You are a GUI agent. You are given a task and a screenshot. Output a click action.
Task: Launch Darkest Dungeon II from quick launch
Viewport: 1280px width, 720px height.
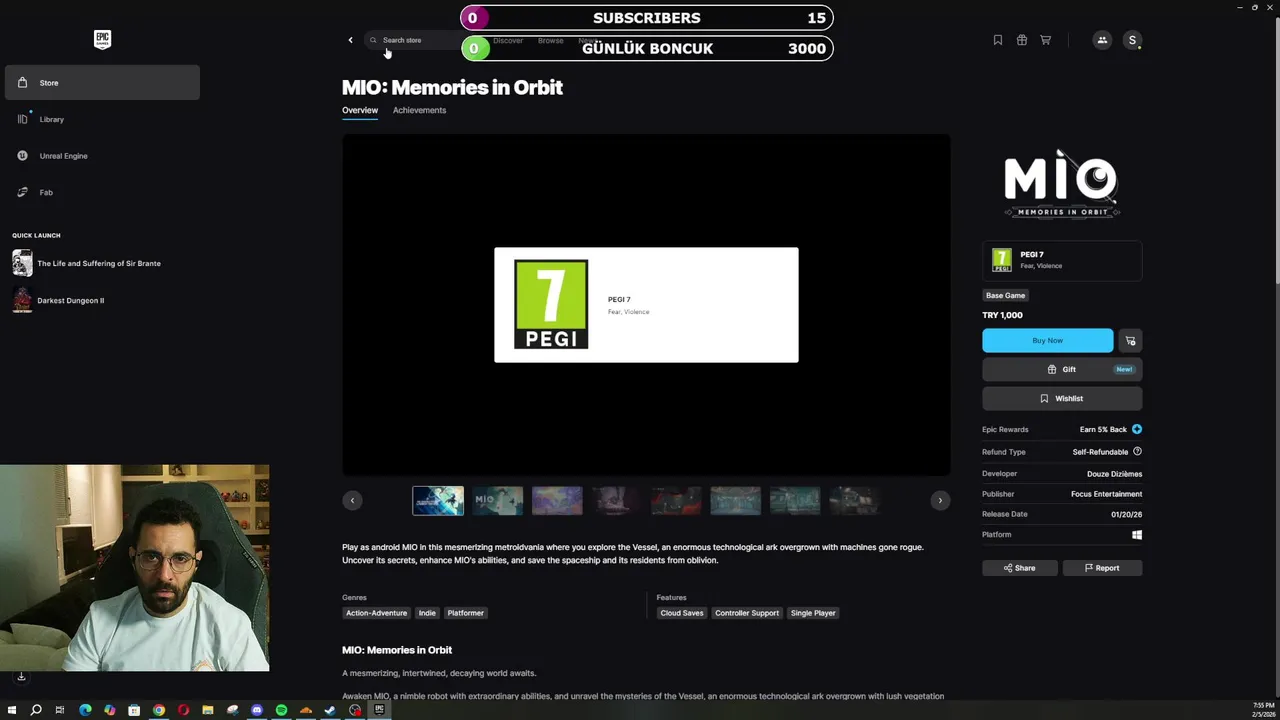coord(59,300)
